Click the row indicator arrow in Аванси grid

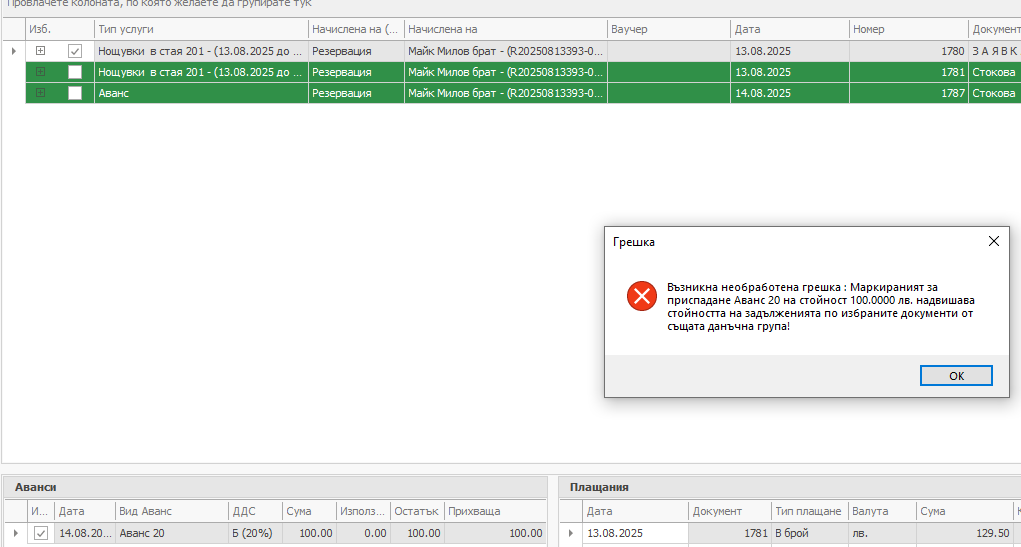[x=14, y=533]
